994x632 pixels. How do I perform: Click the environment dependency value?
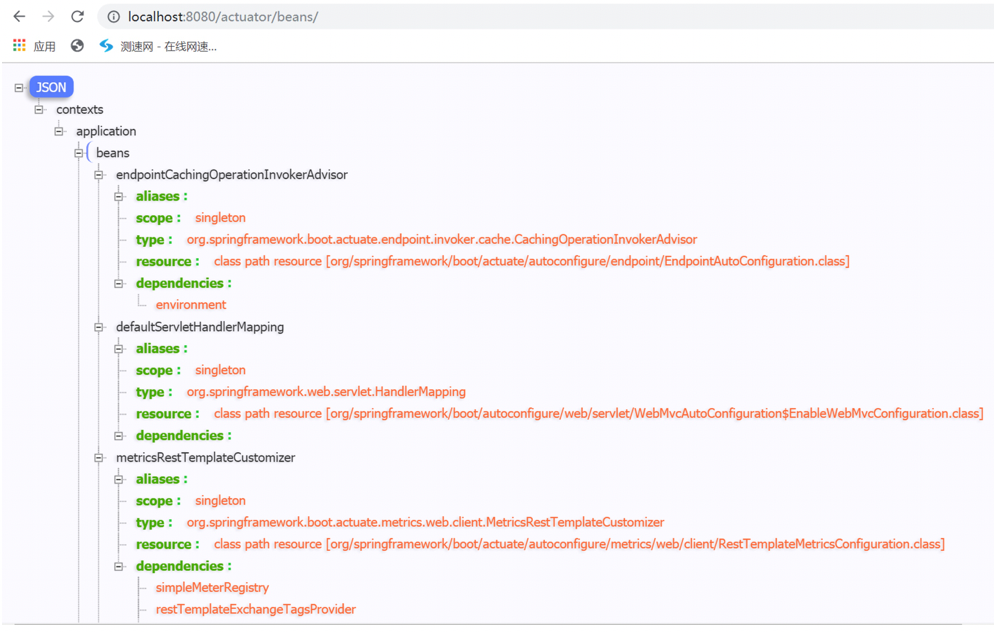pos(191,305)
